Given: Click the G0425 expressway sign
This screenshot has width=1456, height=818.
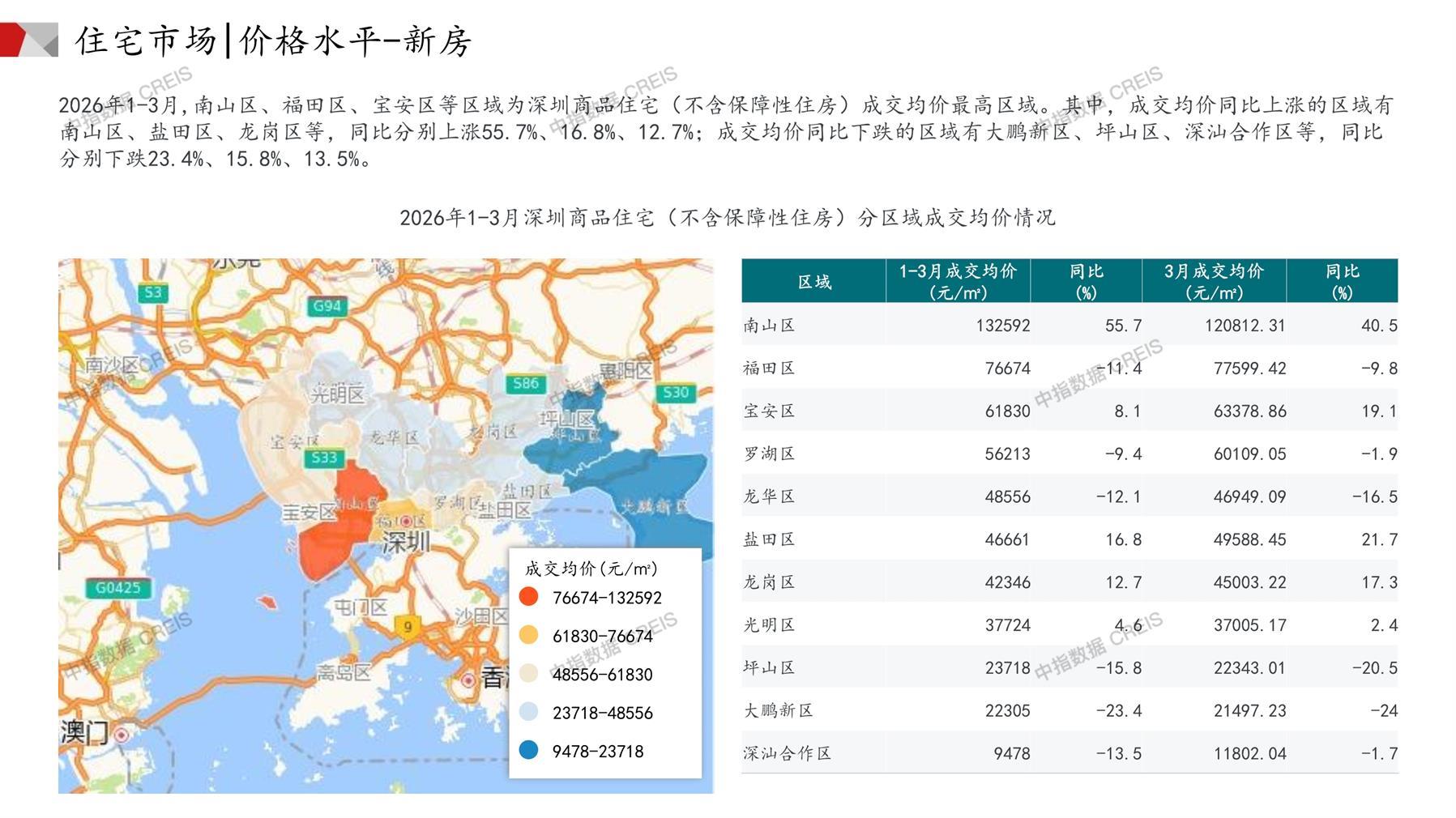Looking at the screenshot, I should tap(117, 588).
